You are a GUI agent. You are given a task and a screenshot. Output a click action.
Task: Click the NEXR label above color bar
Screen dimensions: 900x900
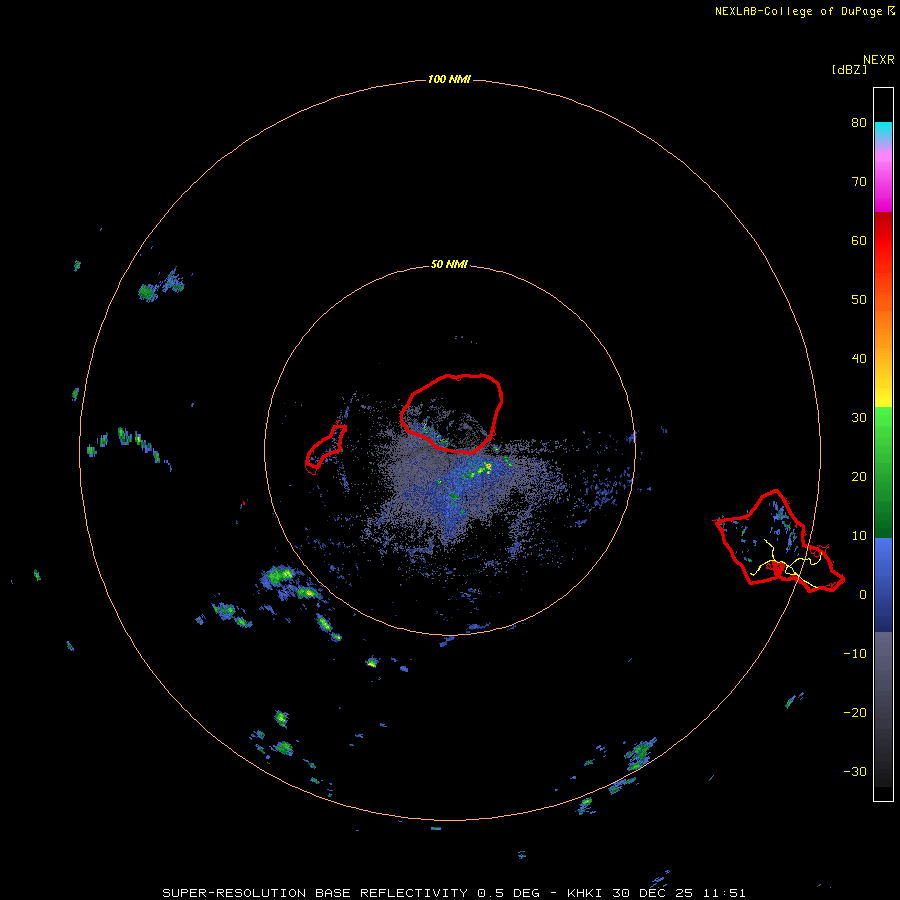pyautogui.click(x=879, y=60)
